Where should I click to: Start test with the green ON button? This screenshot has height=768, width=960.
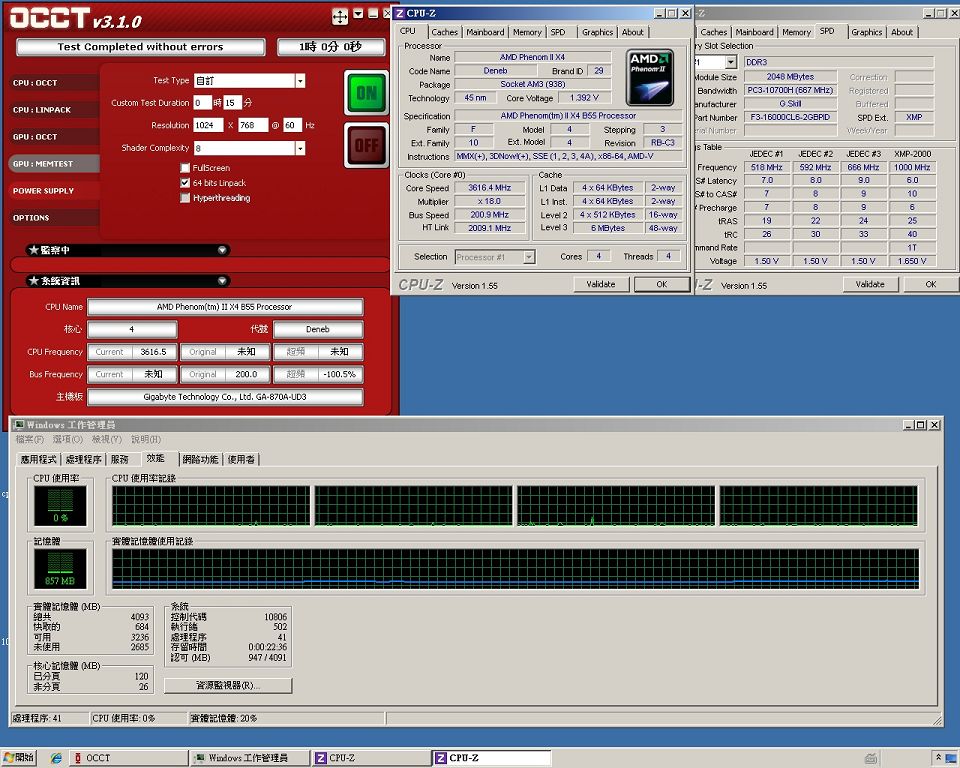click(366, 93)
